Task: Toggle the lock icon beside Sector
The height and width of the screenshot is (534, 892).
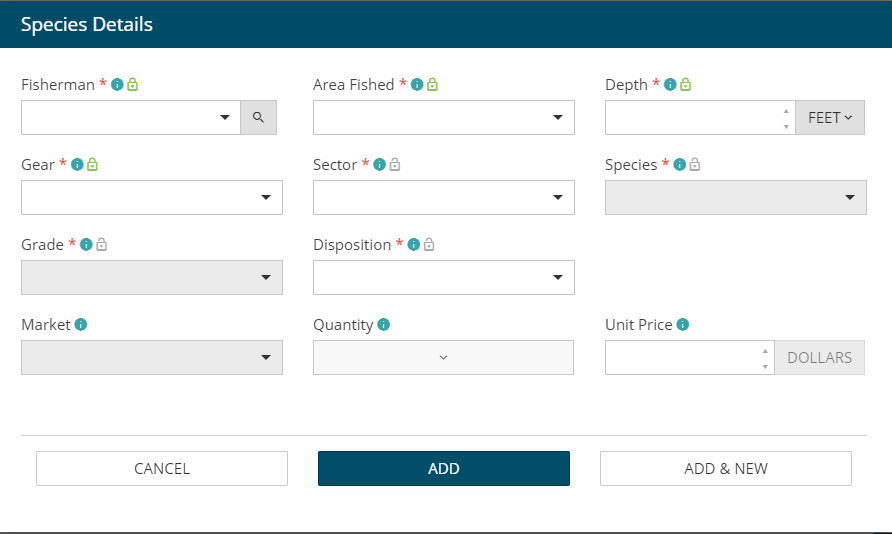Action: tap(395, 165)
